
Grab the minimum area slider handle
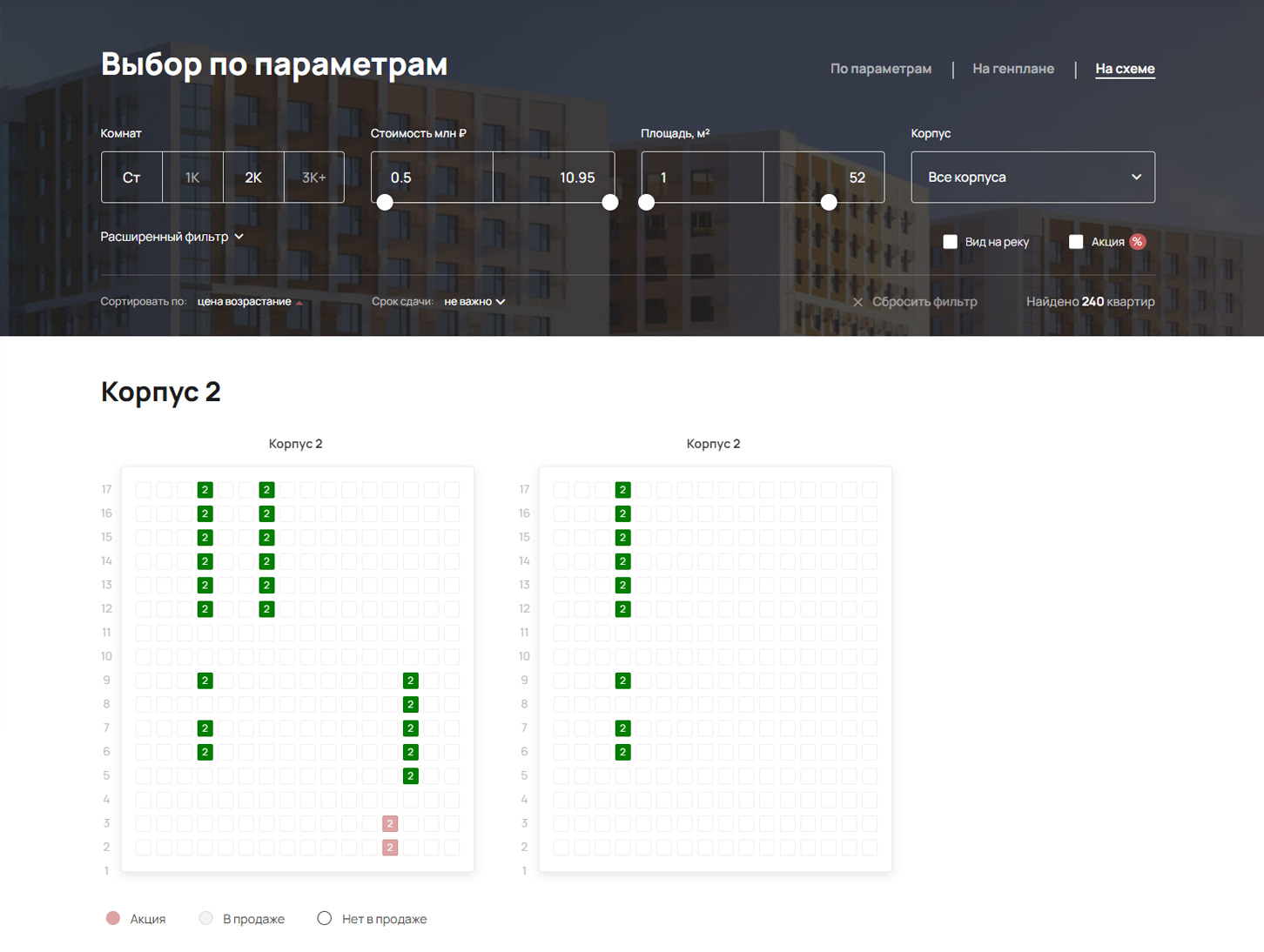(x=646, y=203)
